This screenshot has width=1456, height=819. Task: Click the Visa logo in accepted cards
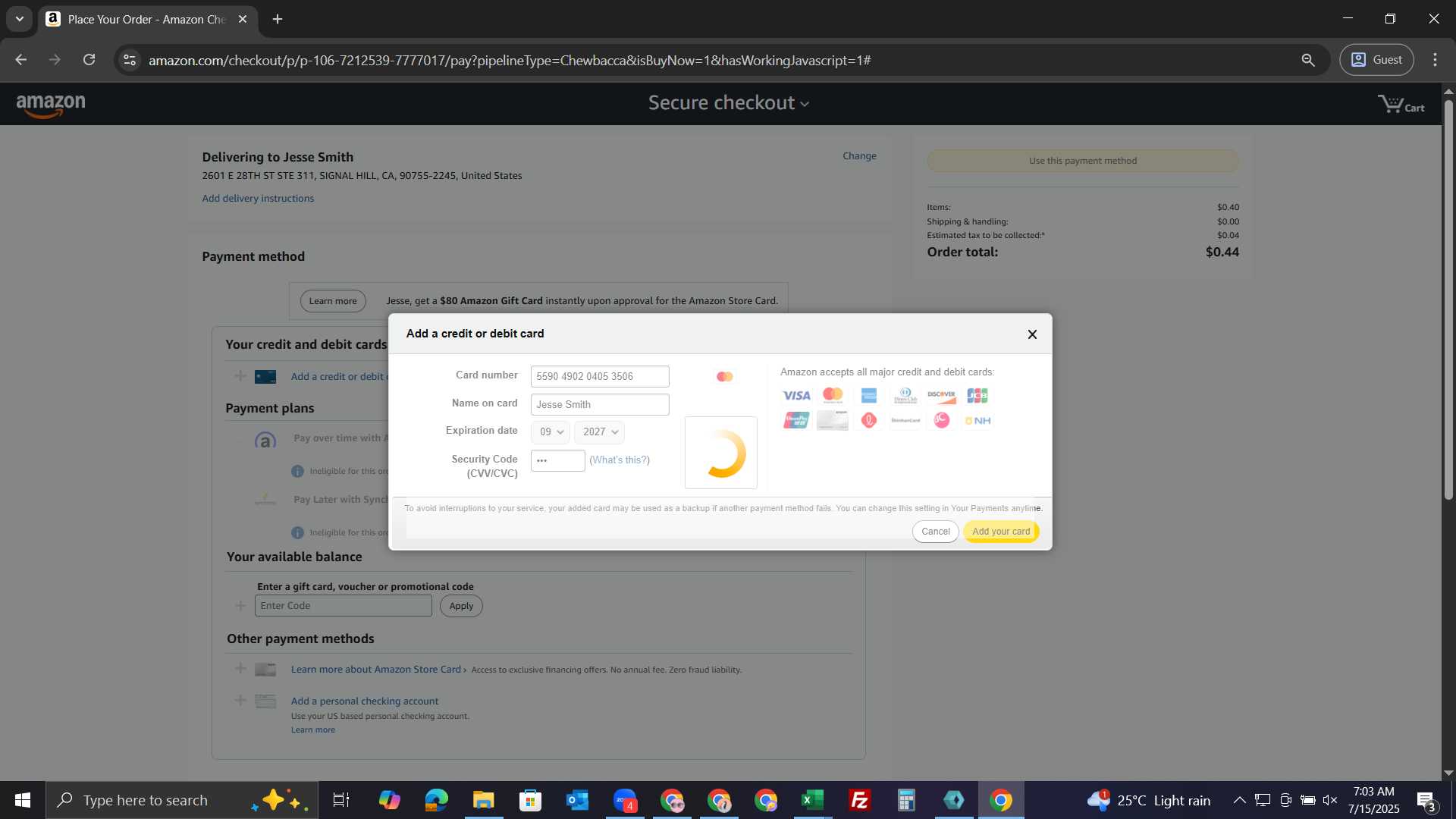[796, 395]
